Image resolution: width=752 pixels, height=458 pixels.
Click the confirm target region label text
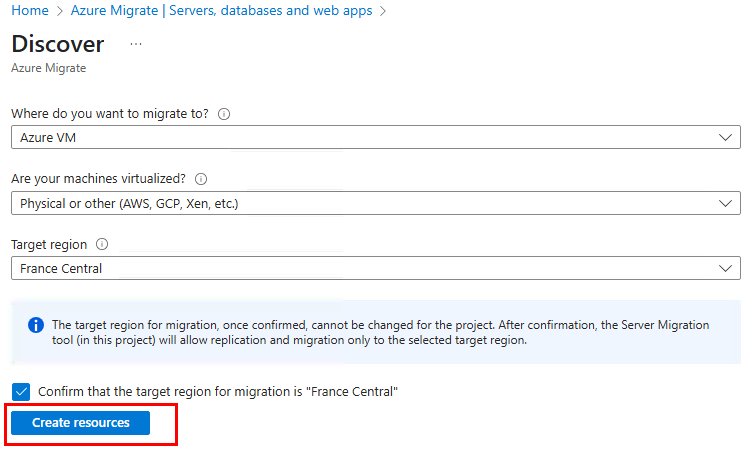pos(218,392)
